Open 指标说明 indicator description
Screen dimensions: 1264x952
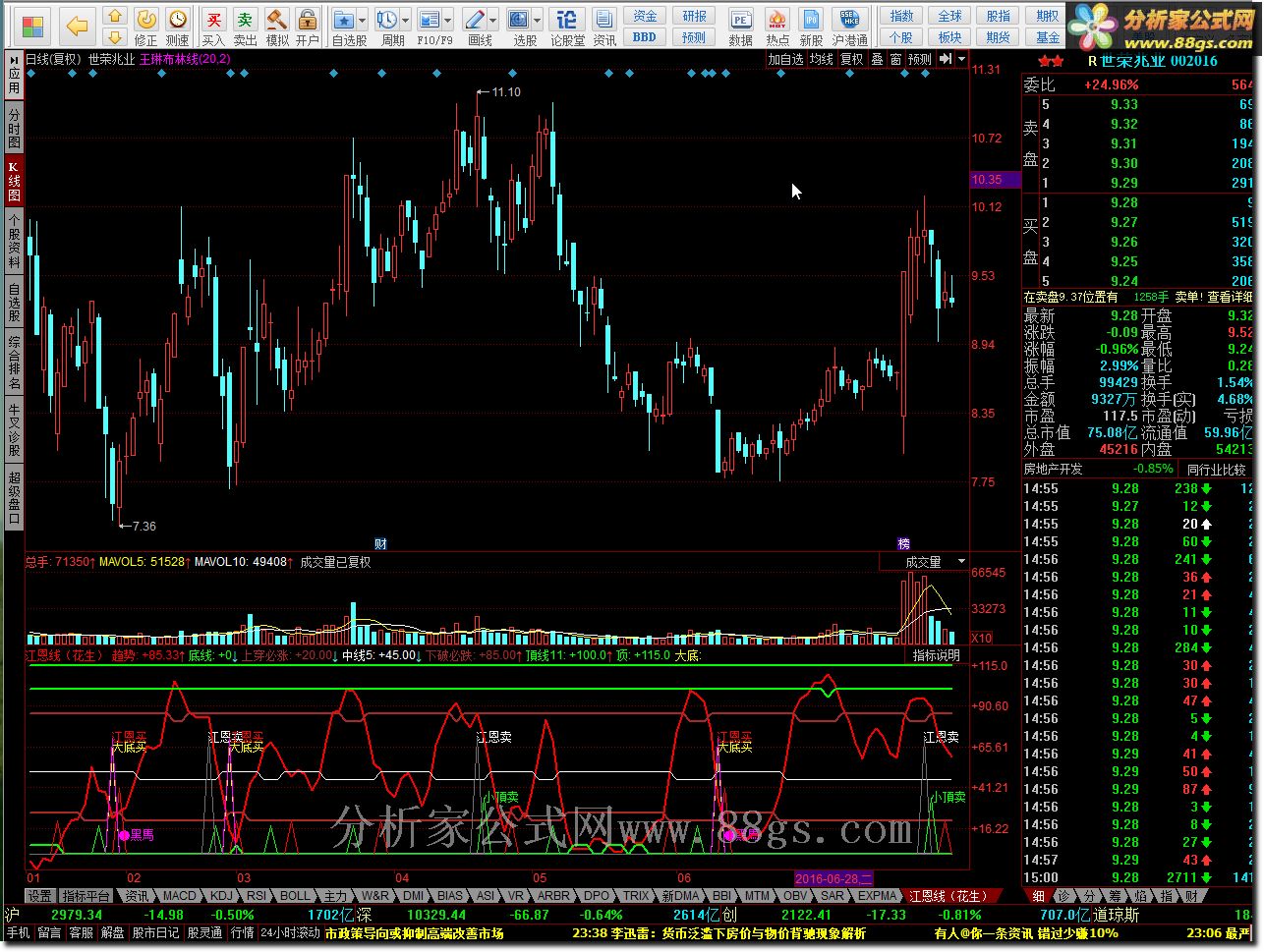936,655
